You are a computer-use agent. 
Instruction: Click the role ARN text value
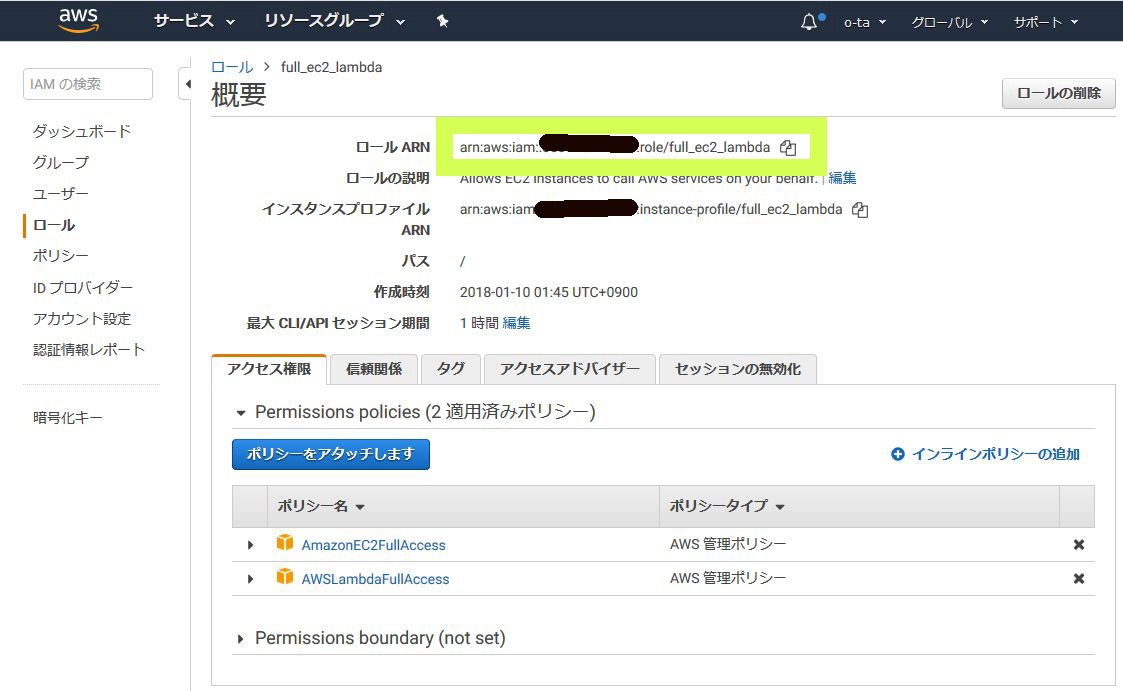coord(614,148)
